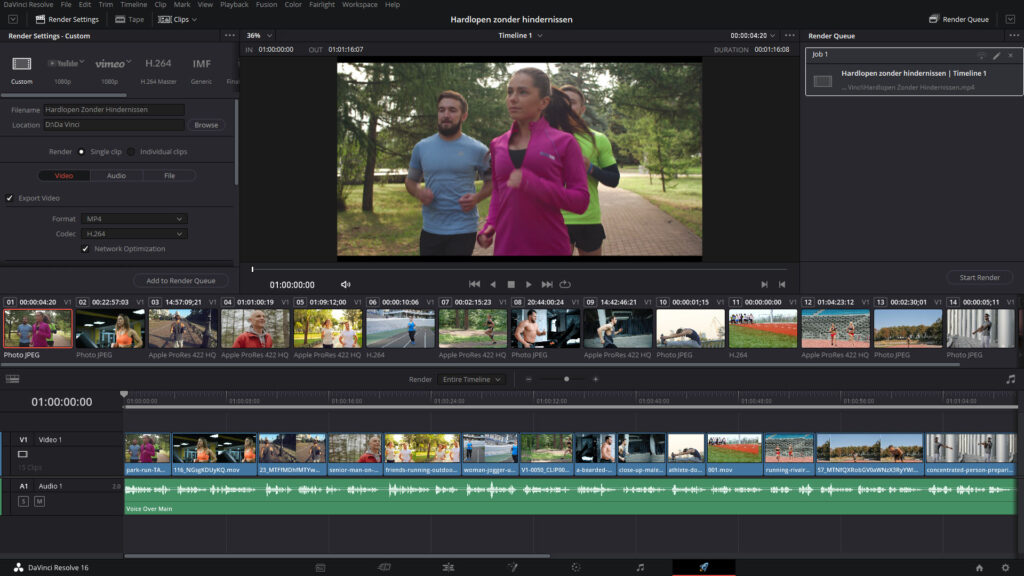Expand the top-left panel dropdown arrow
This screenshot has width=1024, height=576.
(12, 19)
